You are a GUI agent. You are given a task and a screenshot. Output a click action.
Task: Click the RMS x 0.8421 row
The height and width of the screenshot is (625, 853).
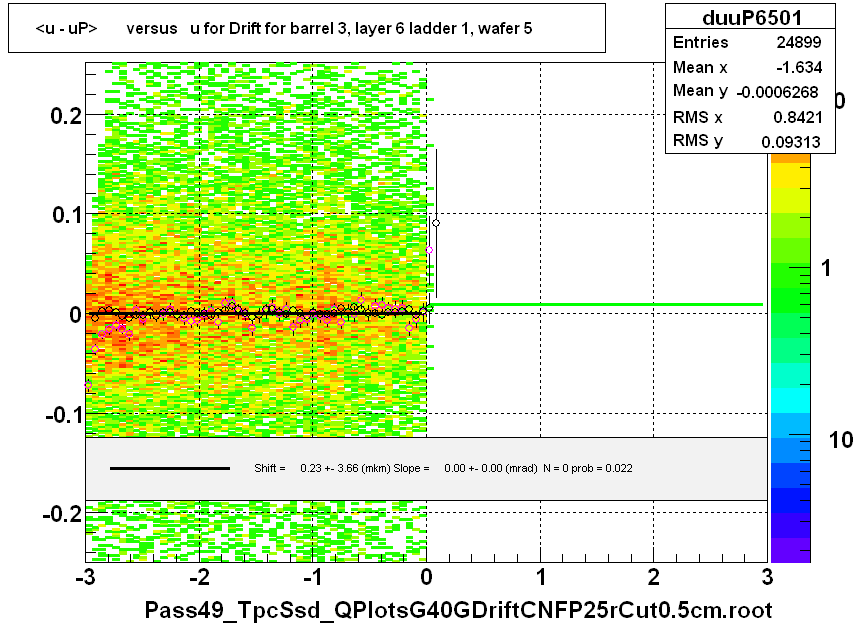[x=750, y=116]
